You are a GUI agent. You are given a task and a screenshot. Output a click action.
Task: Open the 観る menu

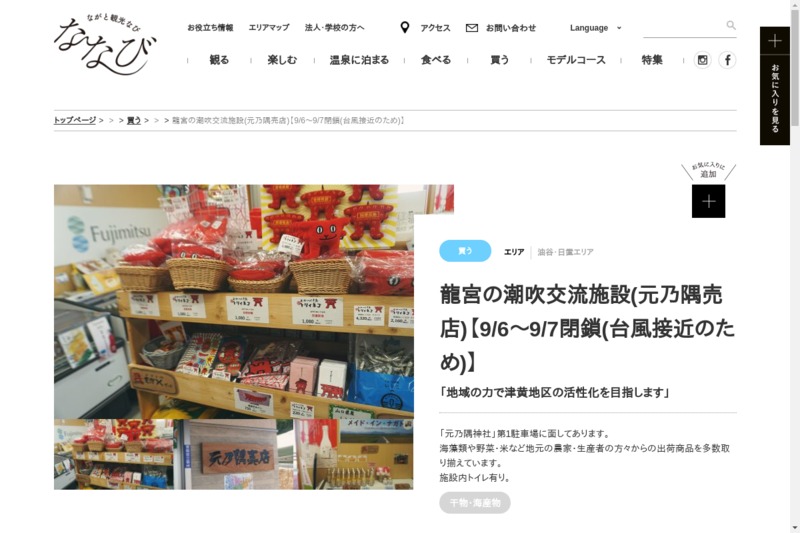coord(219,60)
